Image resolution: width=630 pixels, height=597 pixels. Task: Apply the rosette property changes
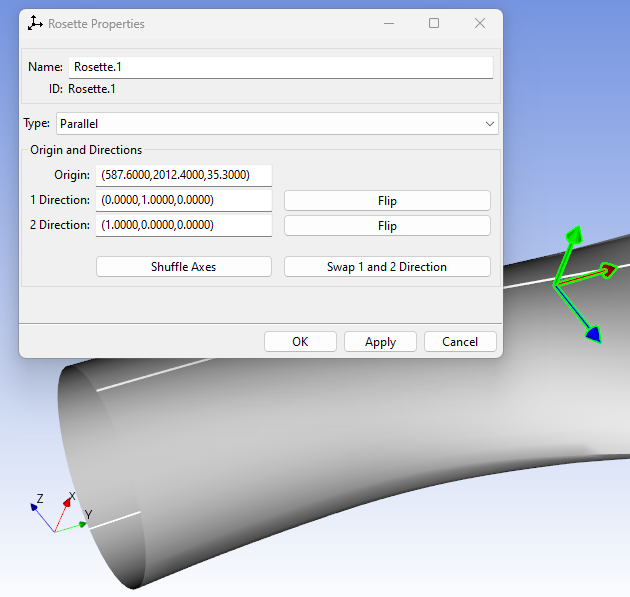tap(380, 342)
